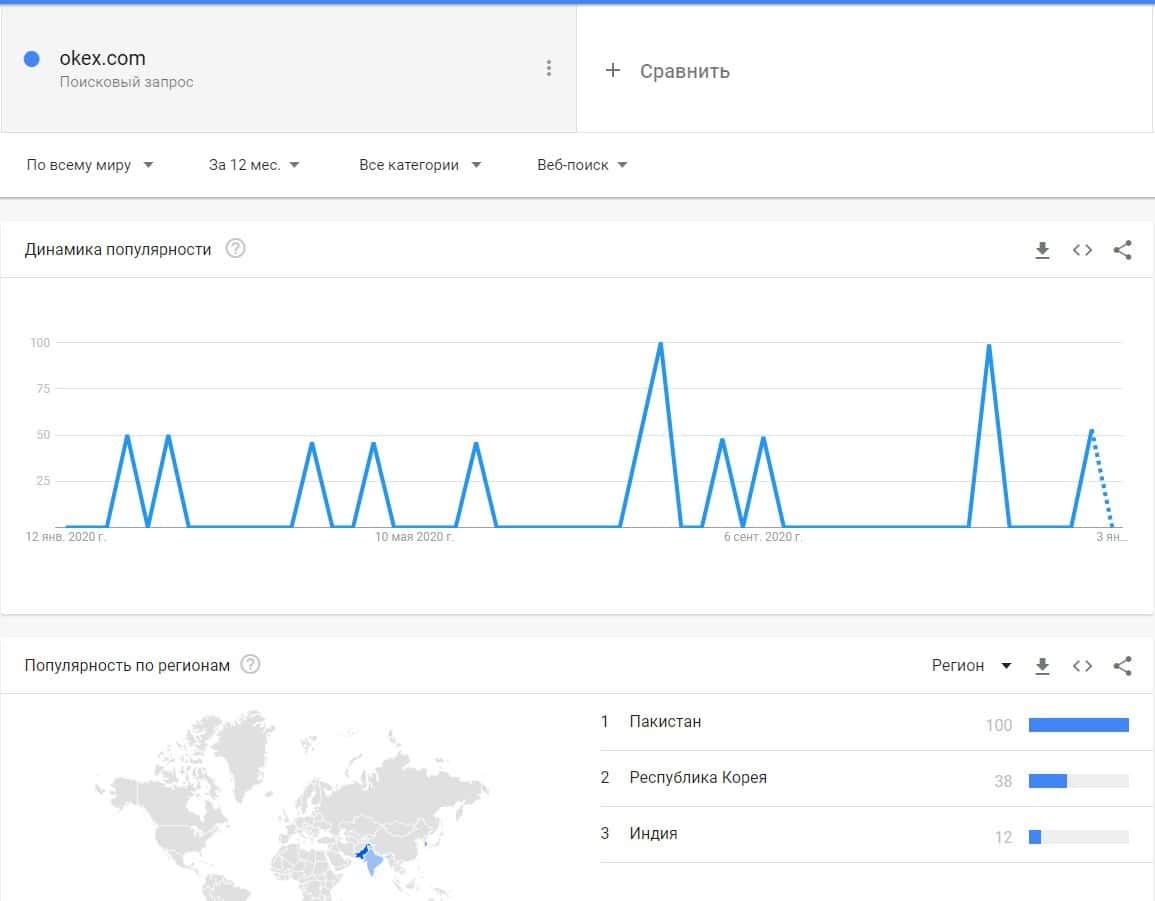1155x901 pixels.
Task: Click the Популярность по регионам heading
Action: click(127, 665)
